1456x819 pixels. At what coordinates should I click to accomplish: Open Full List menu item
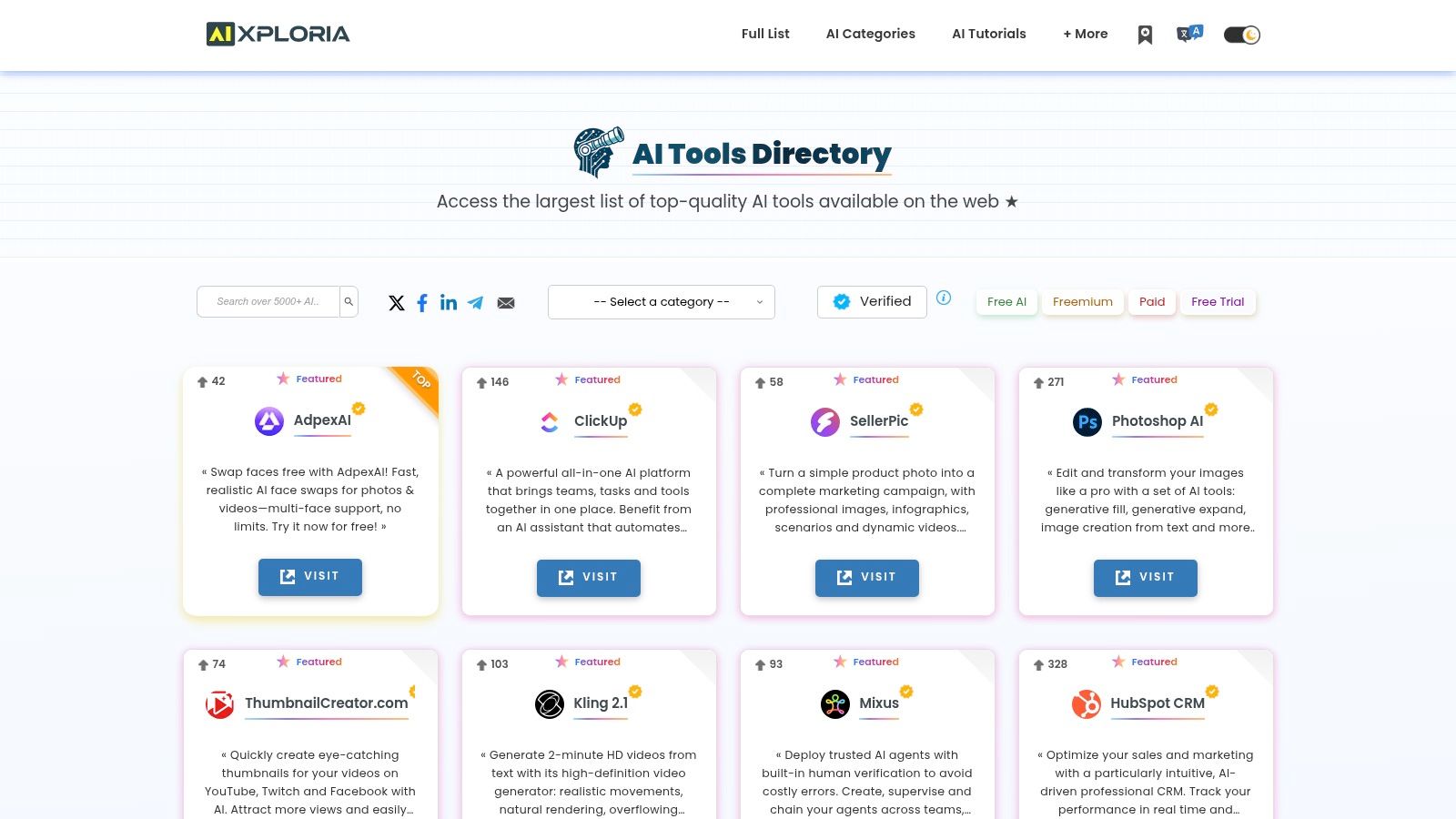(x=765, y=34)
